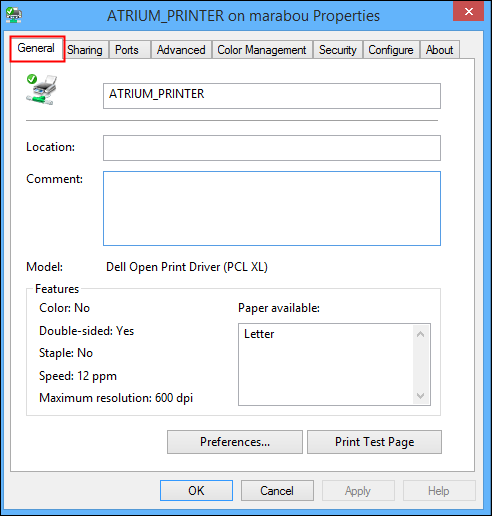492x516 pixels.
Task: Click the 'Paper available:' label
Action: point(279,308)
